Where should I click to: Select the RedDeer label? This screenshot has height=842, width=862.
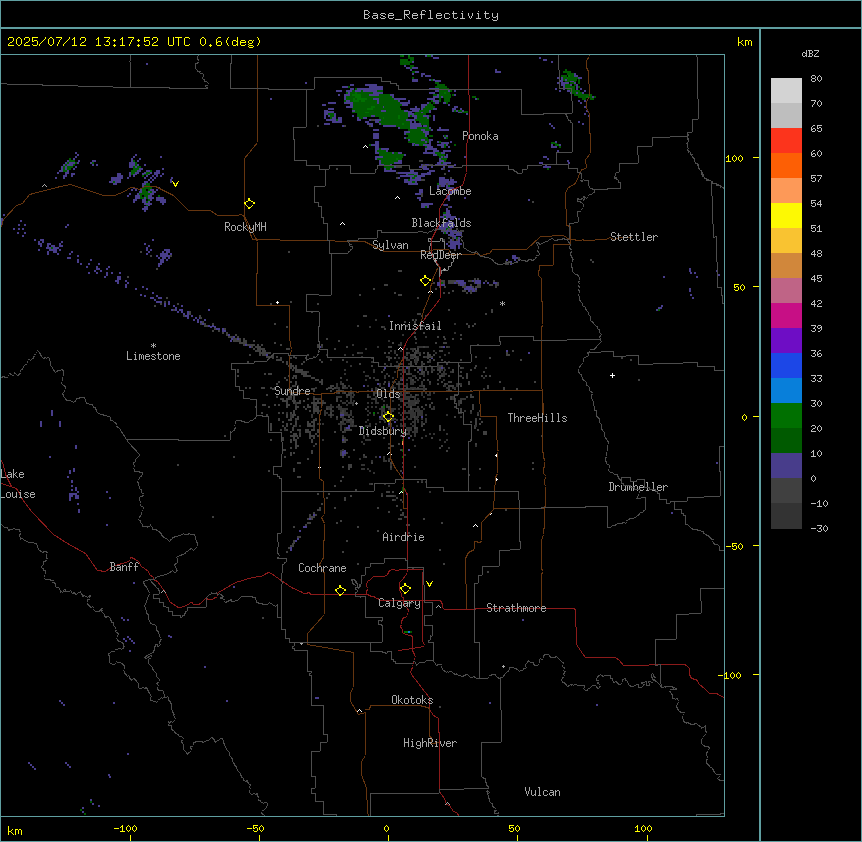pos(440,255)
